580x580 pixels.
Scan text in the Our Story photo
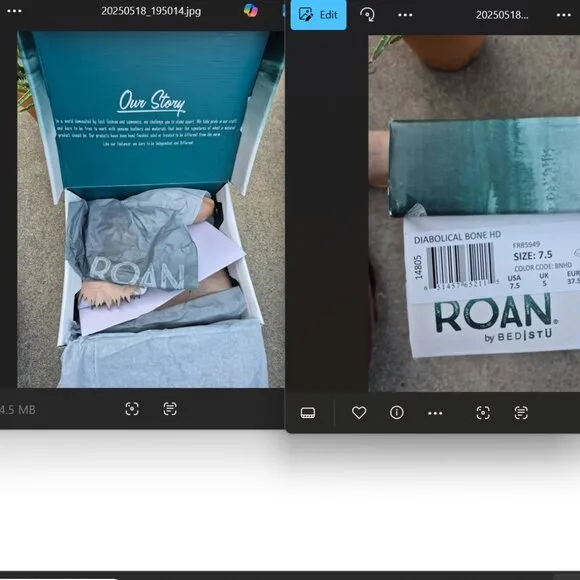170,409
